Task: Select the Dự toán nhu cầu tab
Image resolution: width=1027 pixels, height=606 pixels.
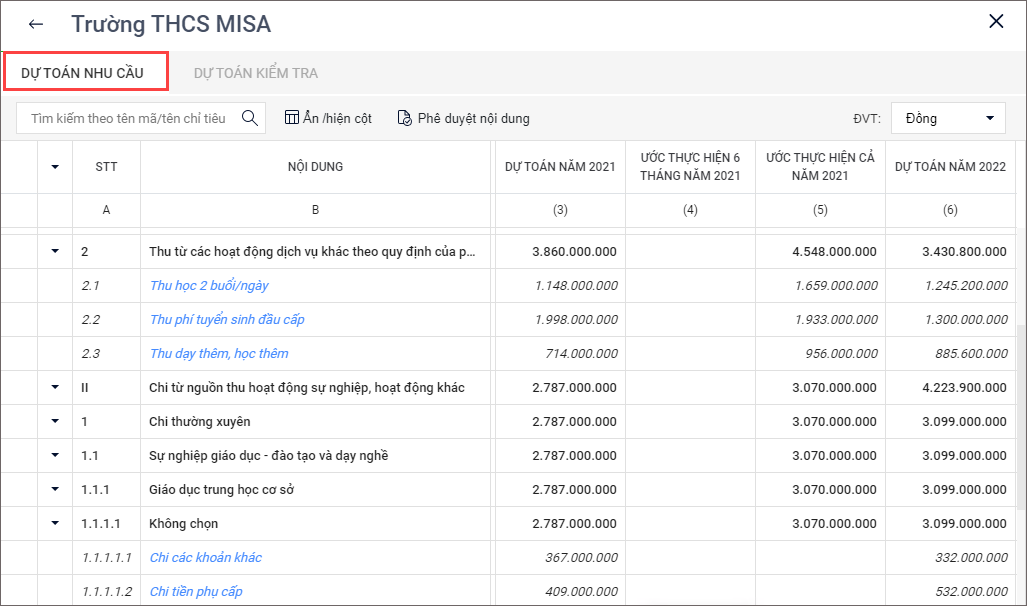Action: (x=83, y=73)
